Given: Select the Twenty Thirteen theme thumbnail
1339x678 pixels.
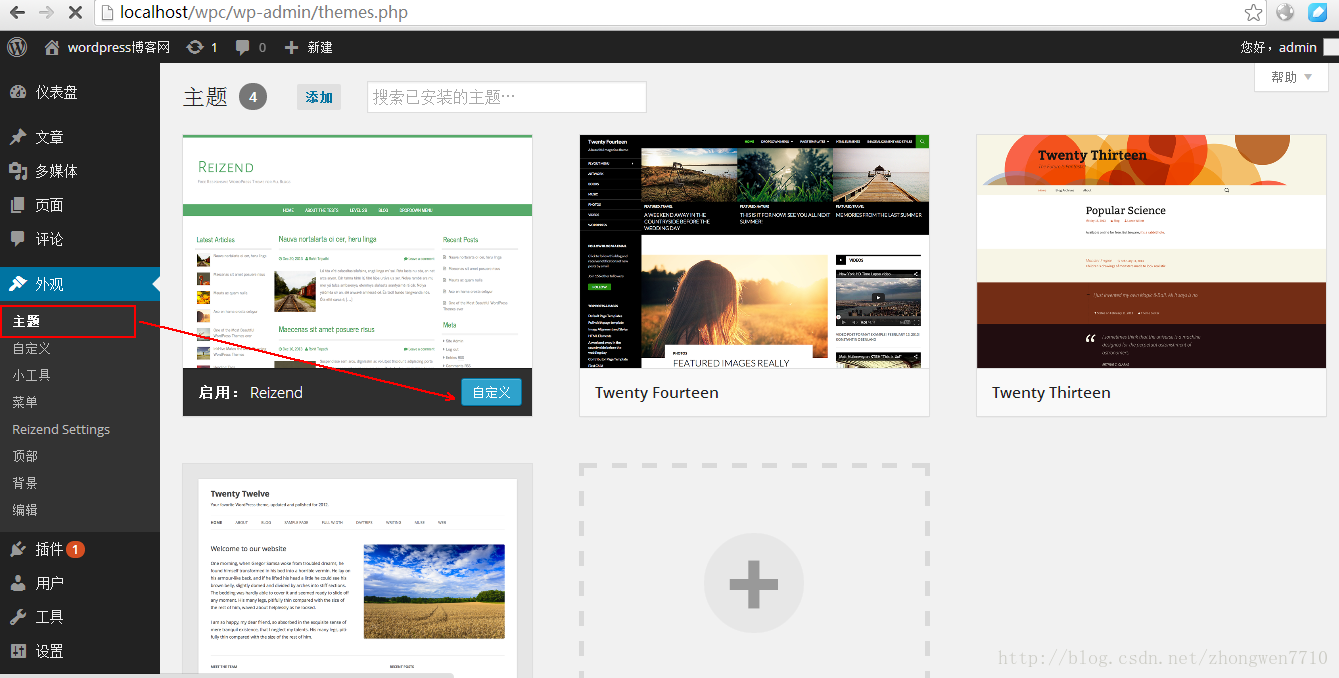Looking at the screenshot, I should (1151, 252).
